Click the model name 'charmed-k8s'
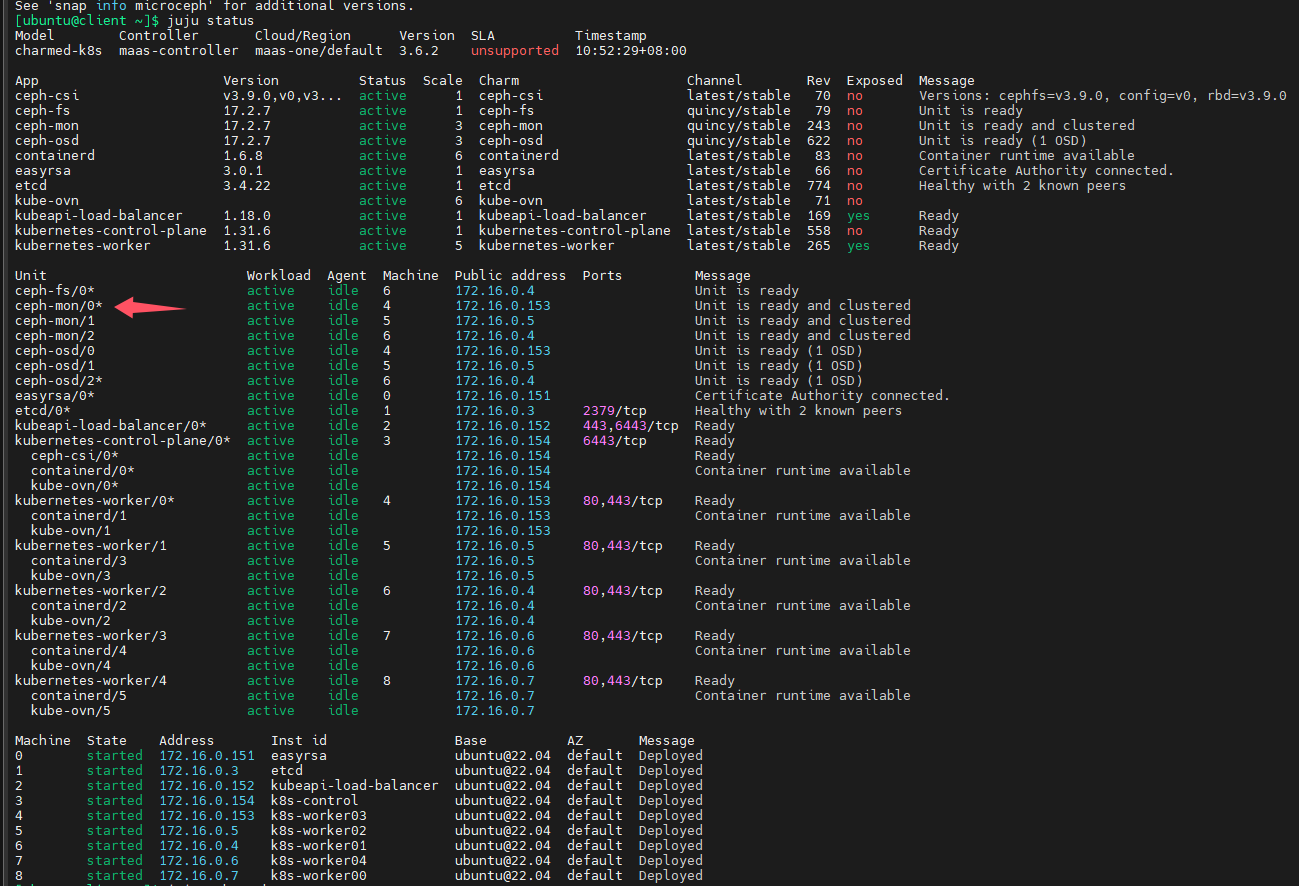The width and height of the screenshot is (1299, 886). [x=59, y=51]
